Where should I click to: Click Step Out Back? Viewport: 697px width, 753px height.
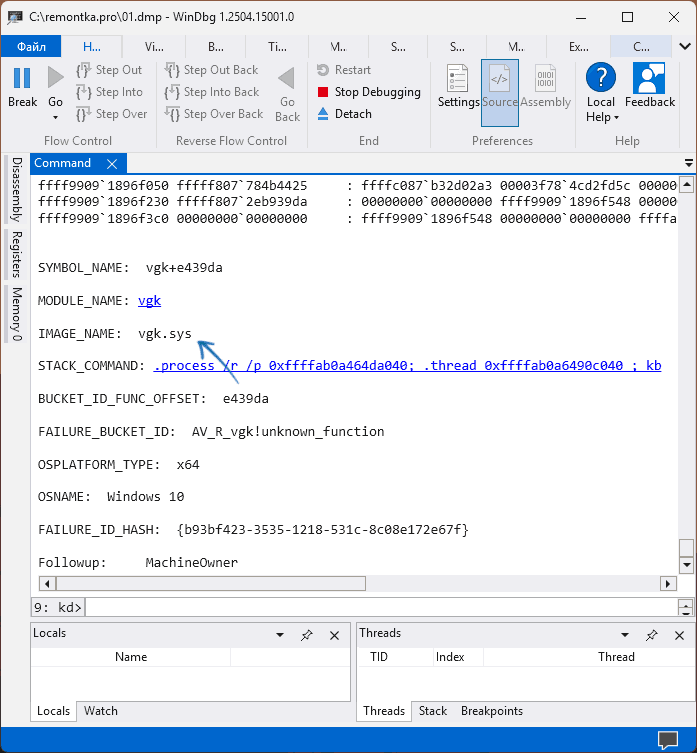(211, 70)
